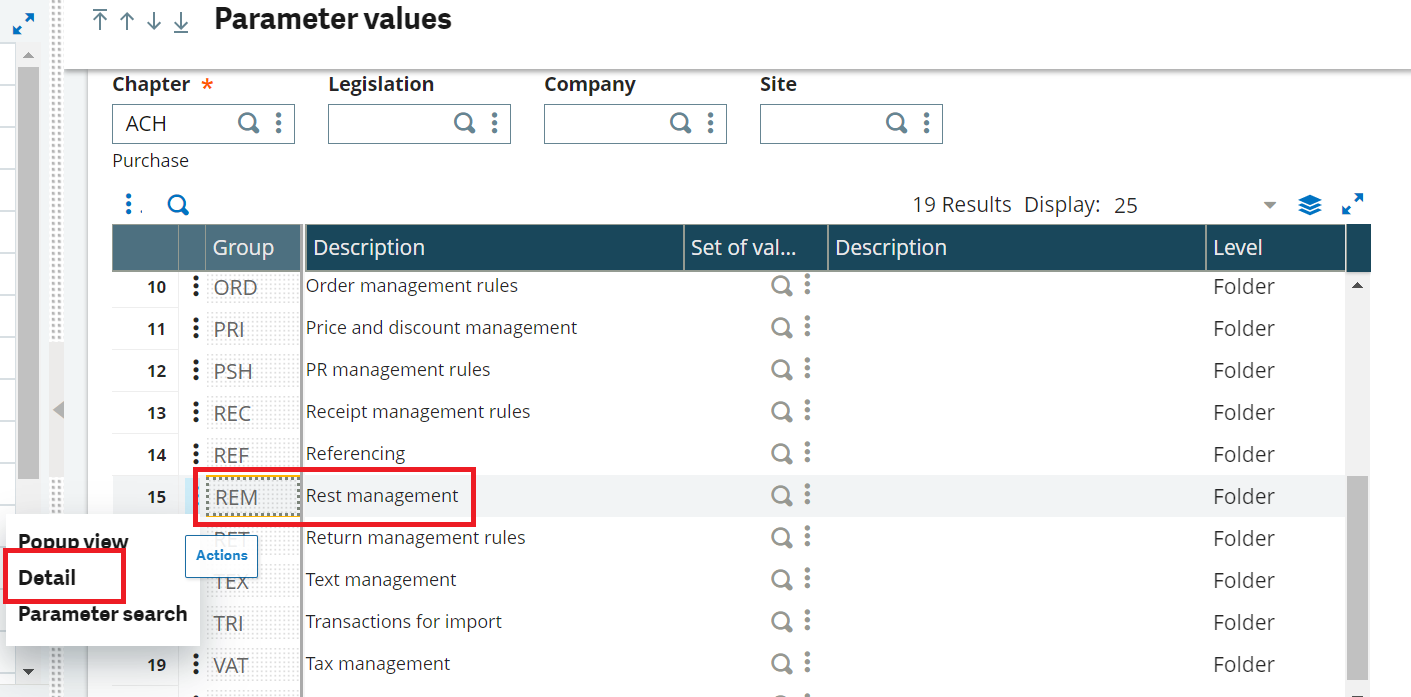The image size is (1411, 697).
Task: Click the go-to-first-record arrow icon
Action: [x=98, y=20]
